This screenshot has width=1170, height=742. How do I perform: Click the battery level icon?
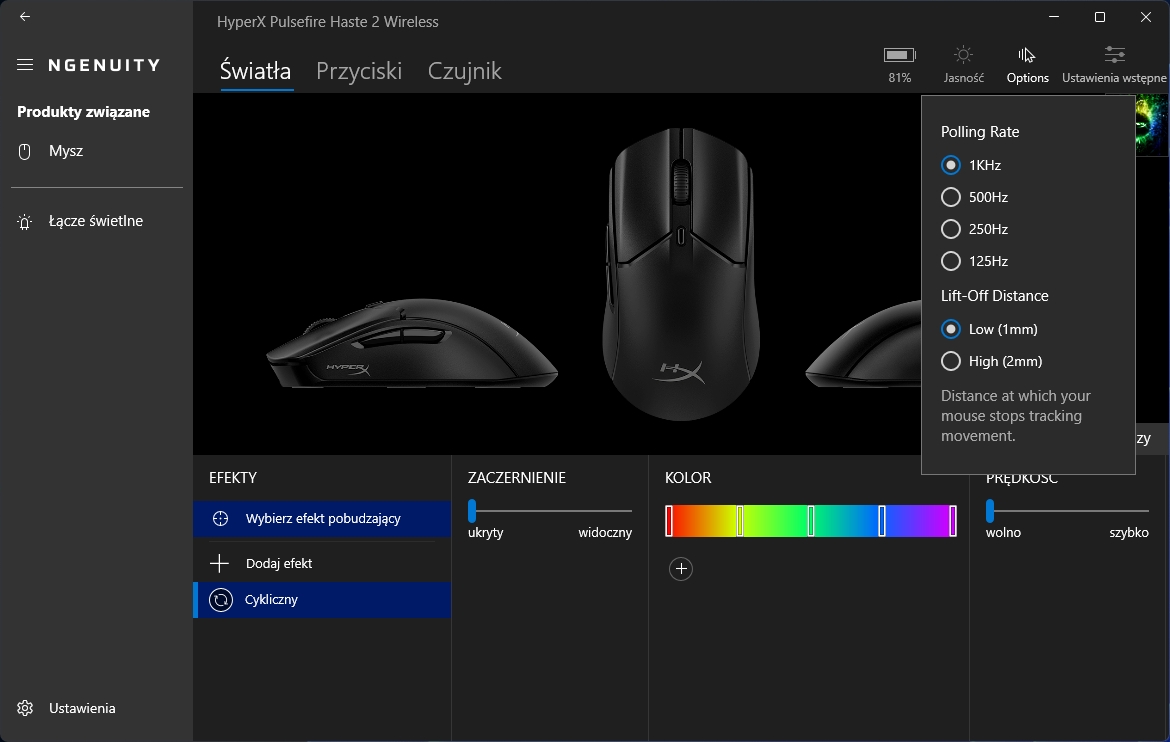[899, 54]
